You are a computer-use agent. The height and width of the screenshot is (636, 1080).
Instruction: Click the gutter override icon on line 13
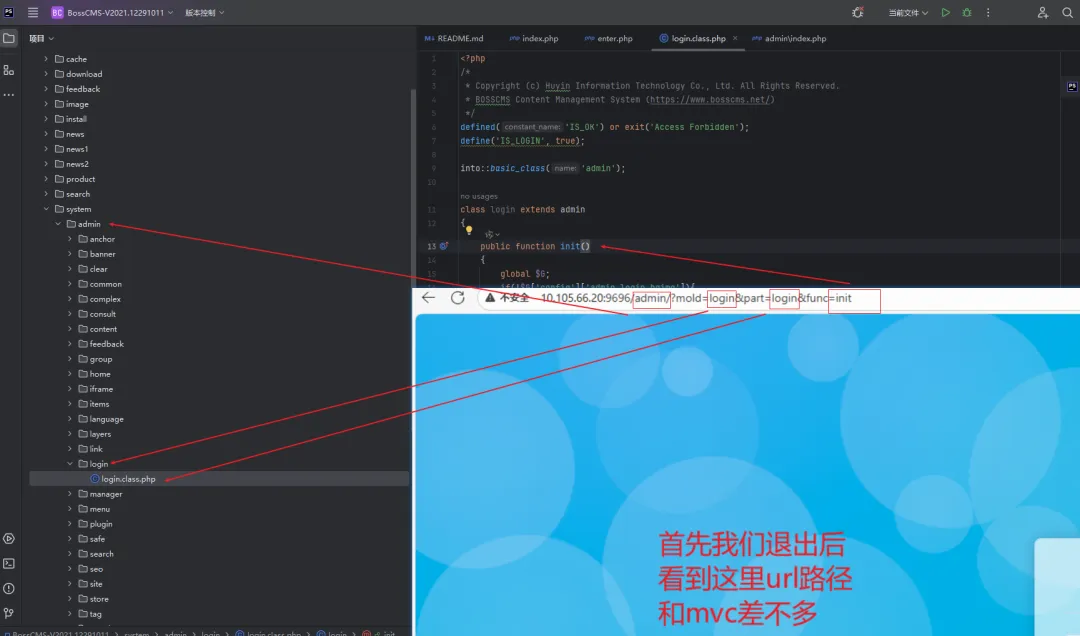coord(444,246)
